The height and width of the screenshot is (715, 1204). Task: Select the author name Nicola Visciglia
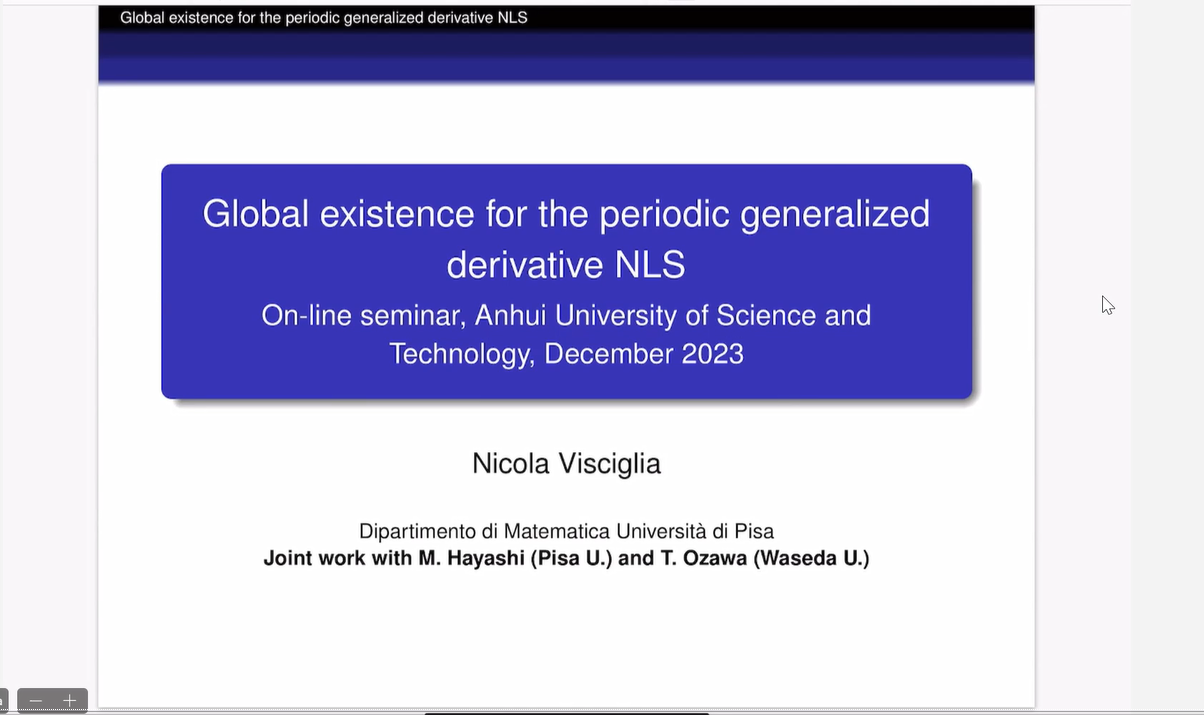tap(566, 464)
